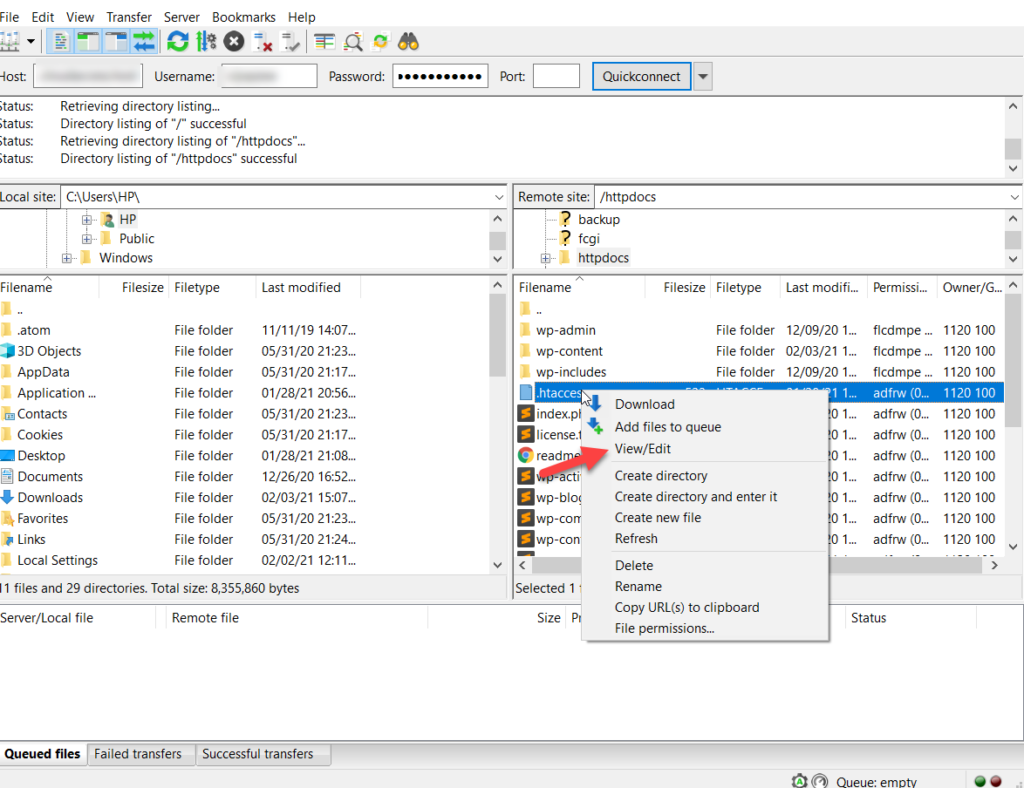The height and width of the screenshot is (788, 1024).
Task: Refresh the file and folder lists
Action: pyautogui.click(x=178, y=42)
